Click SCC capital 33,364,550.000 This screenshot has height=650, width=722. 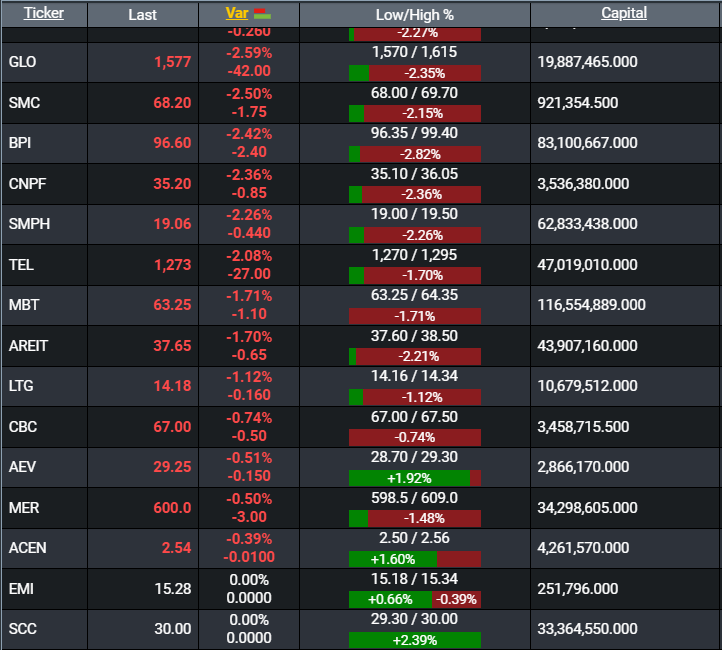588,629
